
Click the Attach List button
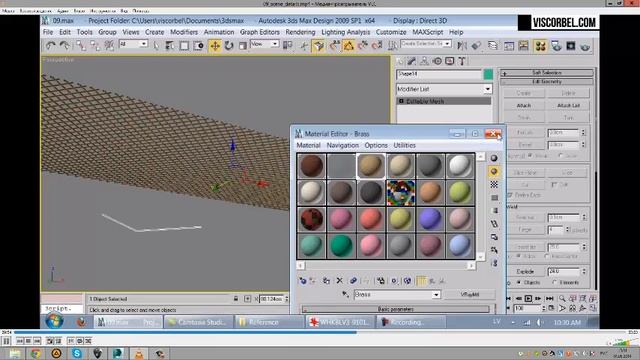[569, 105]
